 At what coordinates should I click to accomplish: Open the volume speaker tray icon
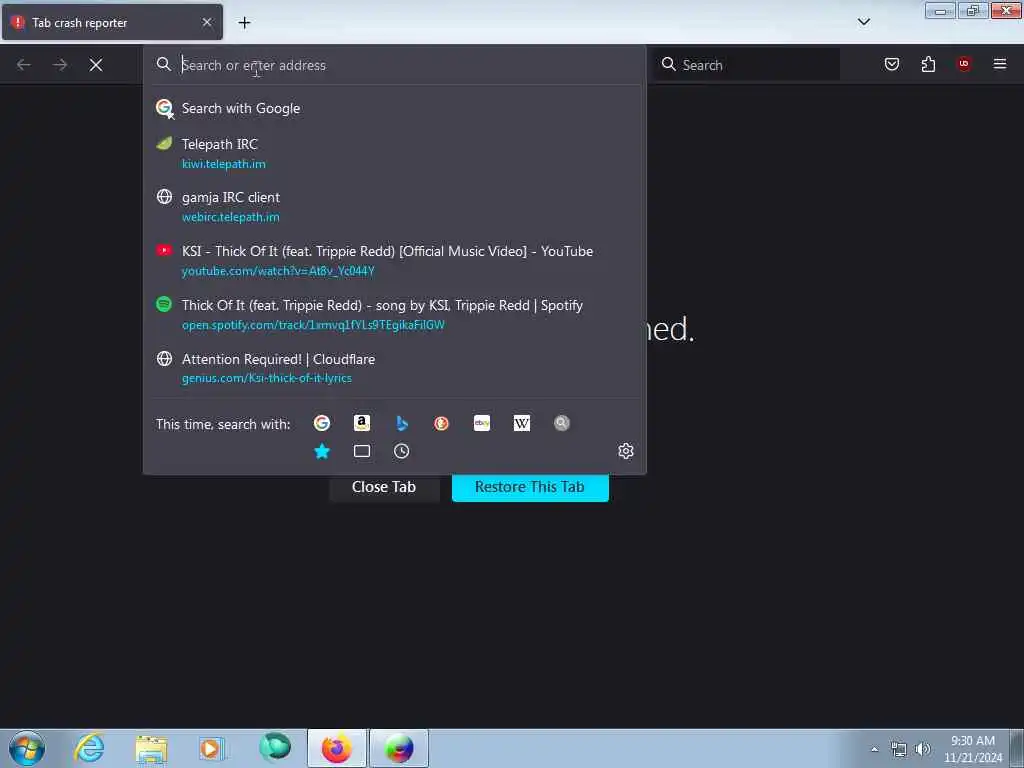pyautogui.click(x=922, y=749)
